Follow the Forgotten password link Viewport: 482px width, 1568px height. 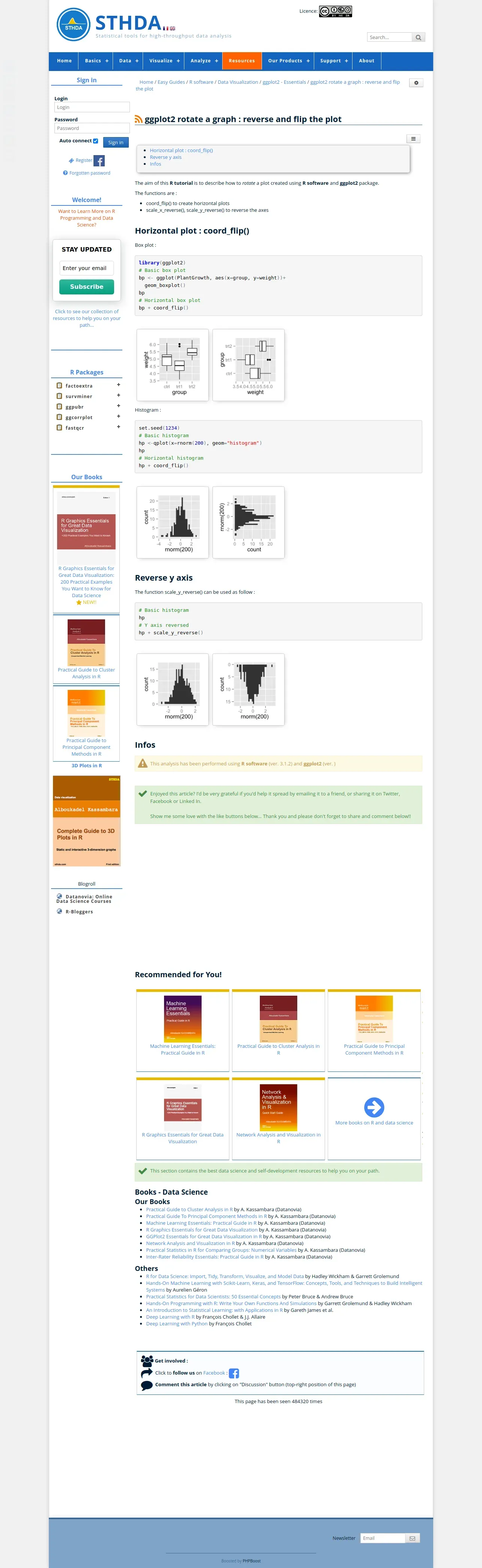click(x=89, y=173)
